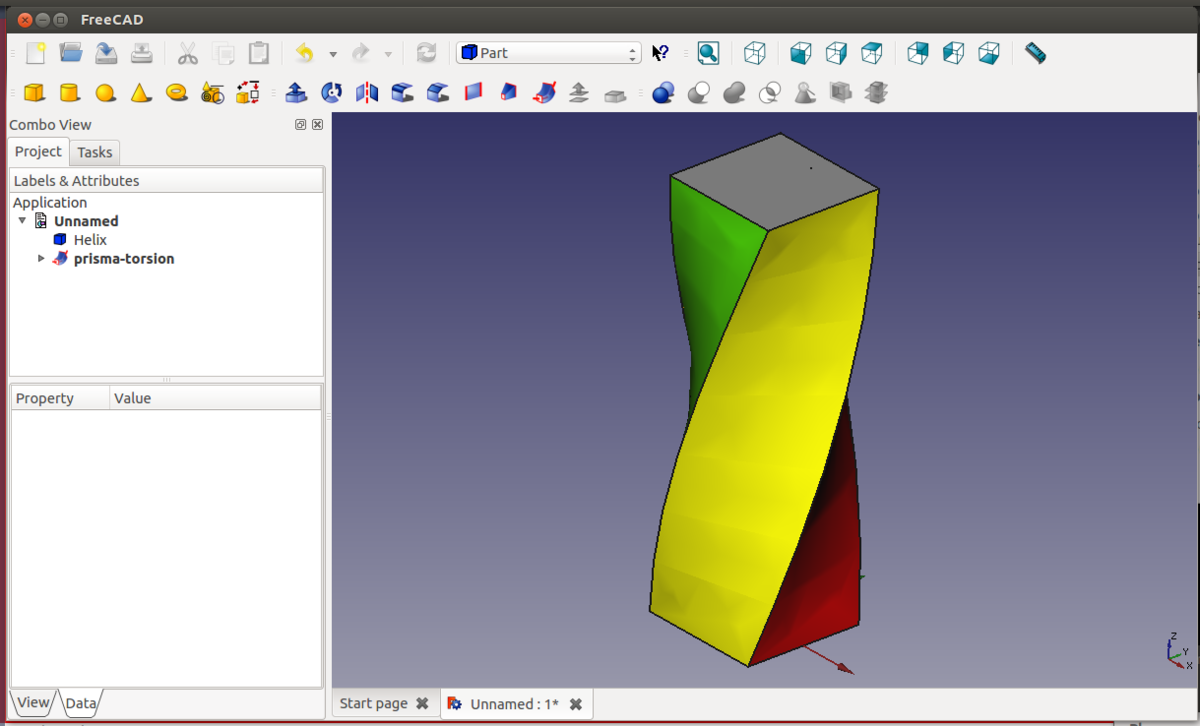Expand the prisma-torsion tree item

coord(41,258)
